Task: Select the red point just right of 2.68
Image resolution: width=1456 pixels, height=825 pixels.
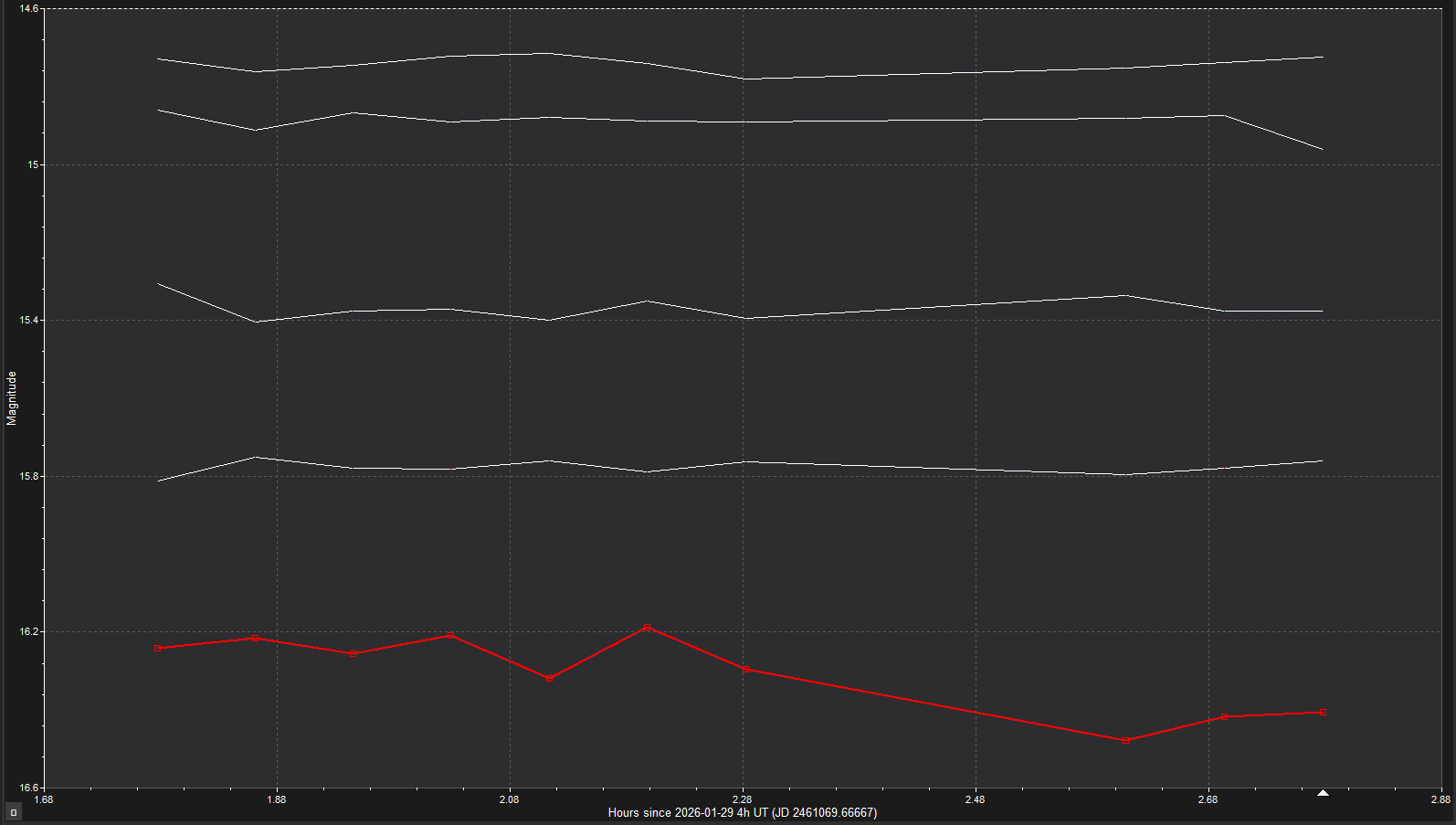Action: [x=1224, y=716]
